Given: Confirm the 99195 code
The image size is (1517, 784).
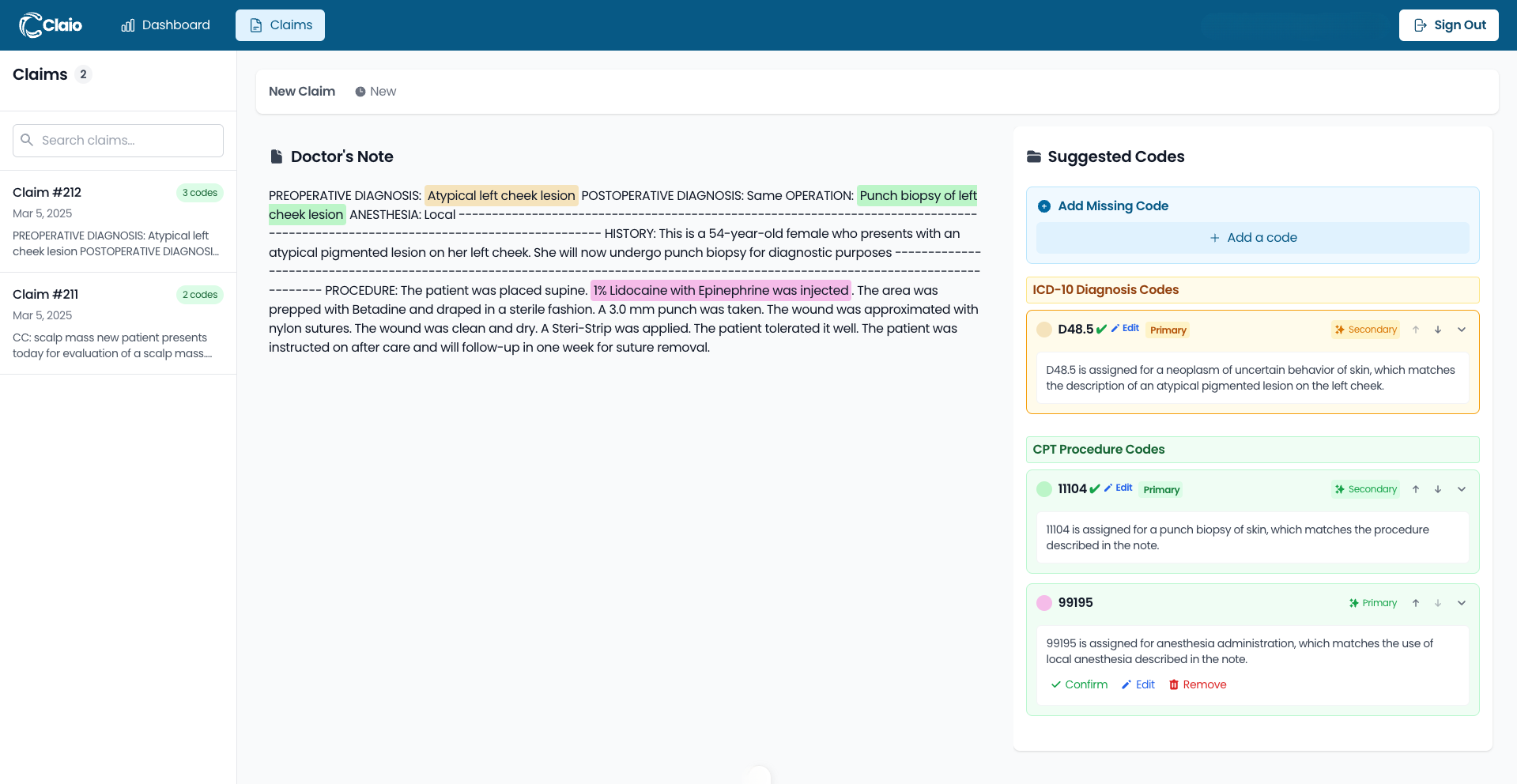Looking at the screenshot, I should click(1079, 684).
